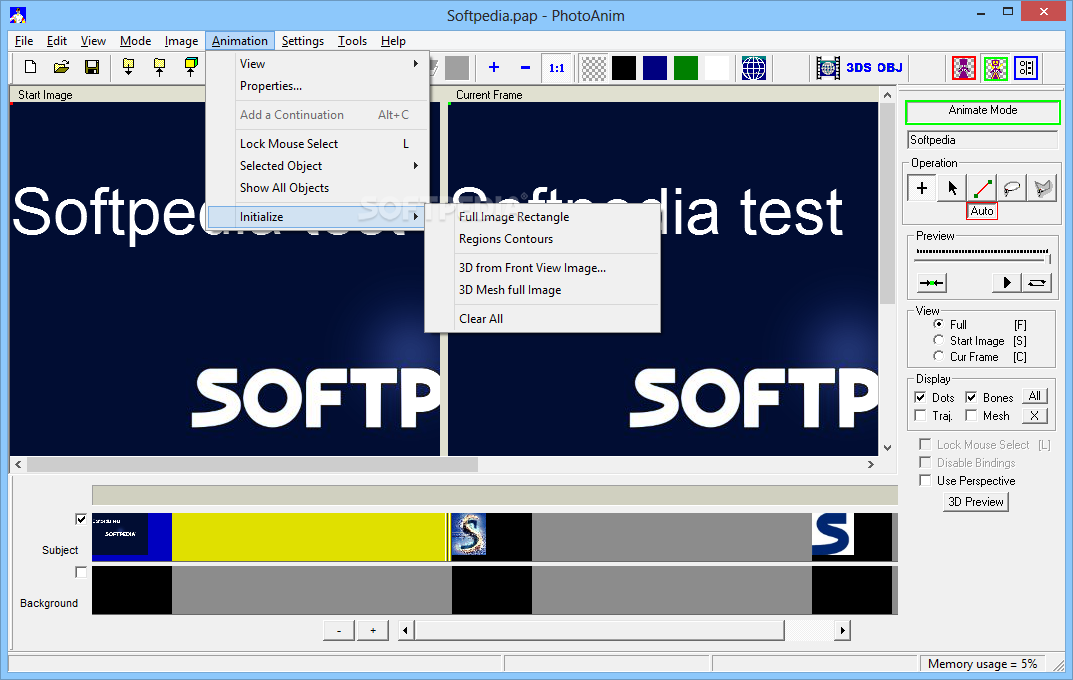Open the Tools menu
Image resolution: width=1073 pixels, height=680 pixels.
(352, 41)
